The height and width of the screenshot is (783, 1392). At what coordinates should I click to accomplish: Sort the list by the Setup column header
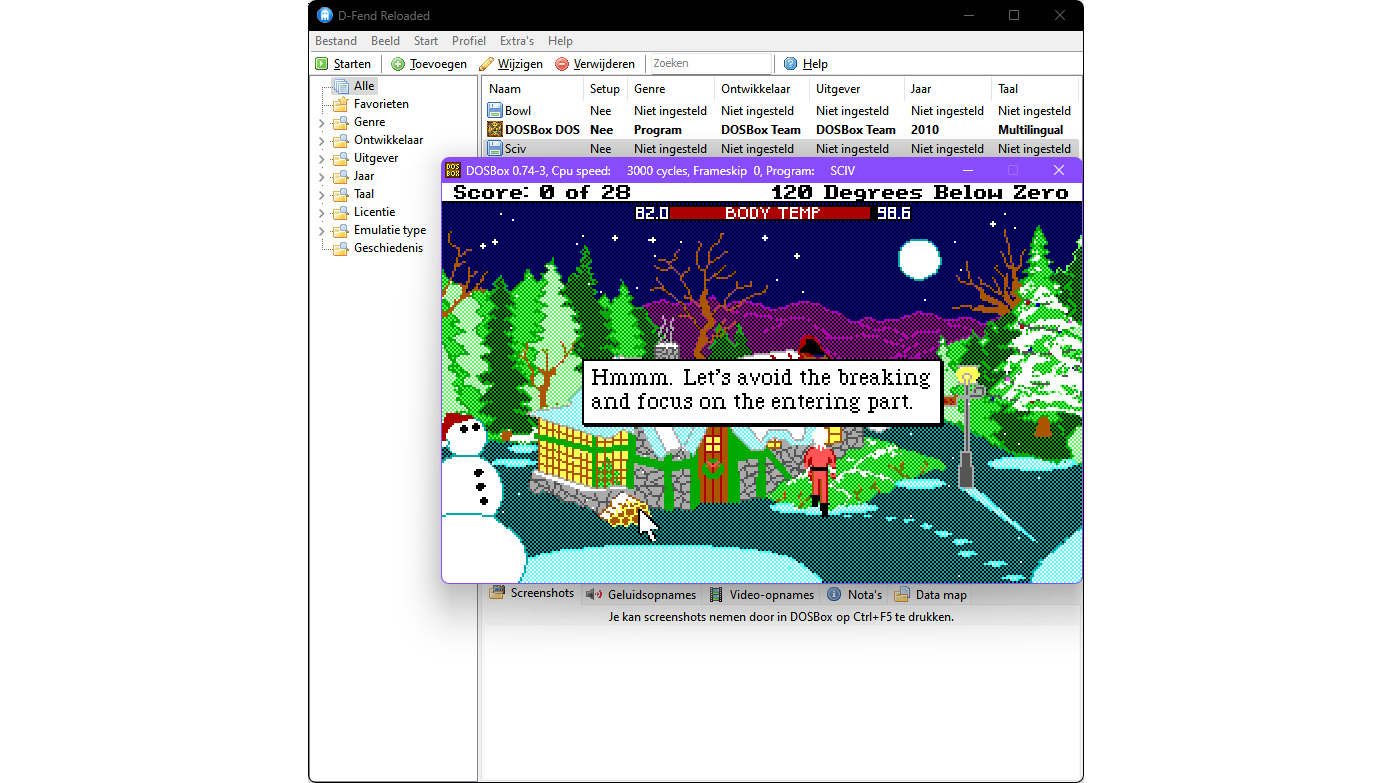605,89
